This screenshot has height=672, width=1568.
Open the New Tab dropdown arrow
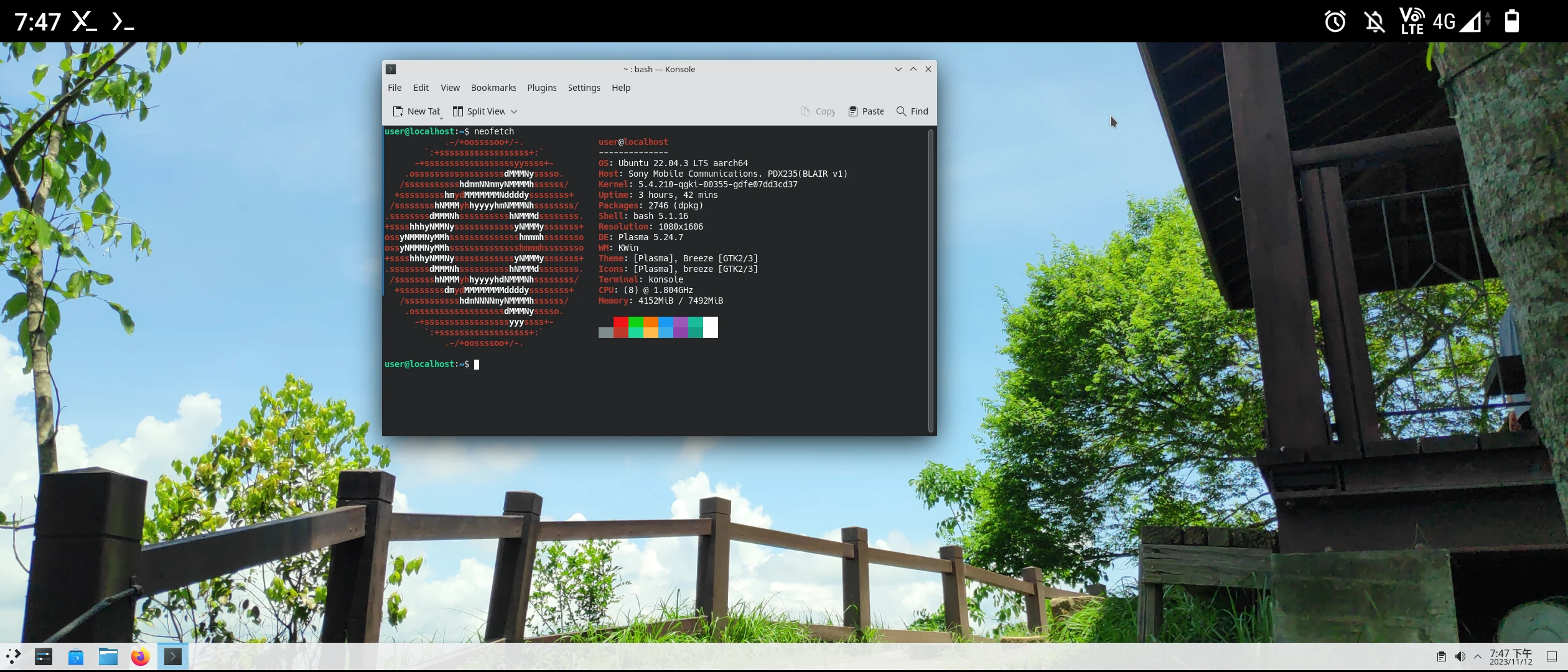pos(441,118)
